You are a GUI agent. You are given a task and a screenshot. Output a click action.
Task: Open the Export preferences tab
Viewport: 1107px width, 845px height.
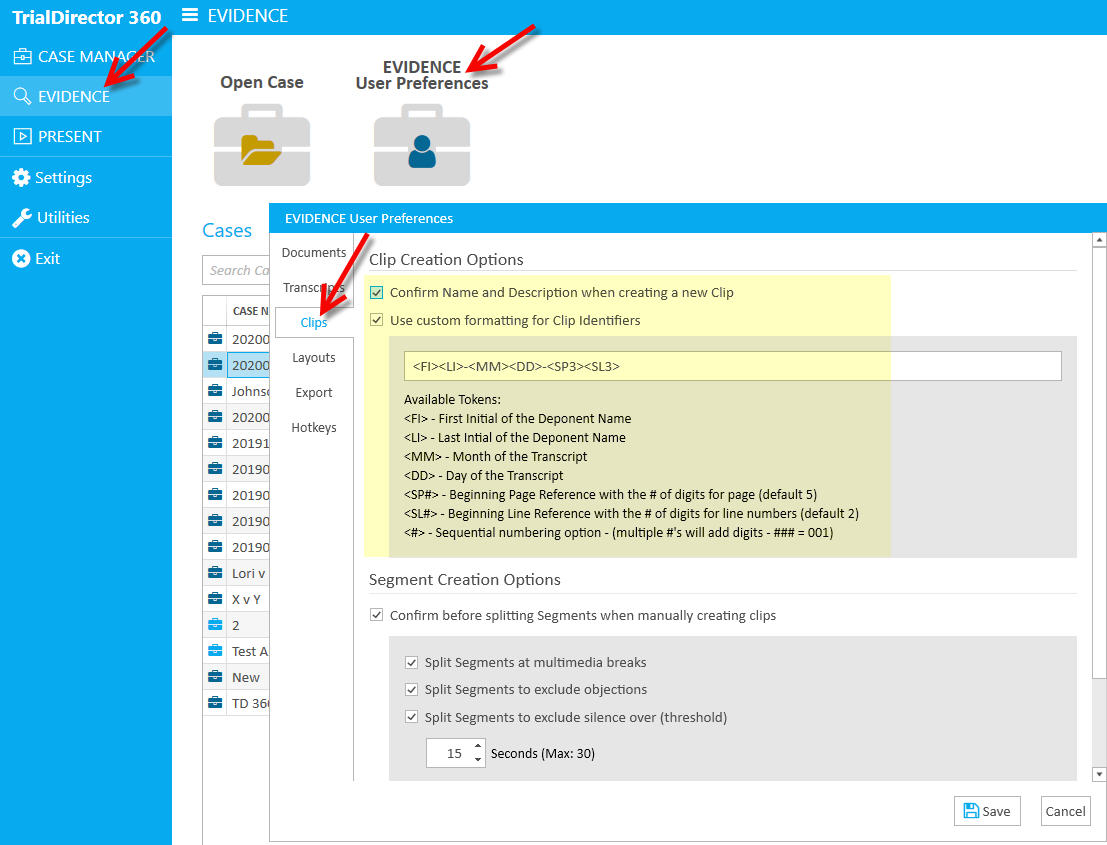point(313,392)
